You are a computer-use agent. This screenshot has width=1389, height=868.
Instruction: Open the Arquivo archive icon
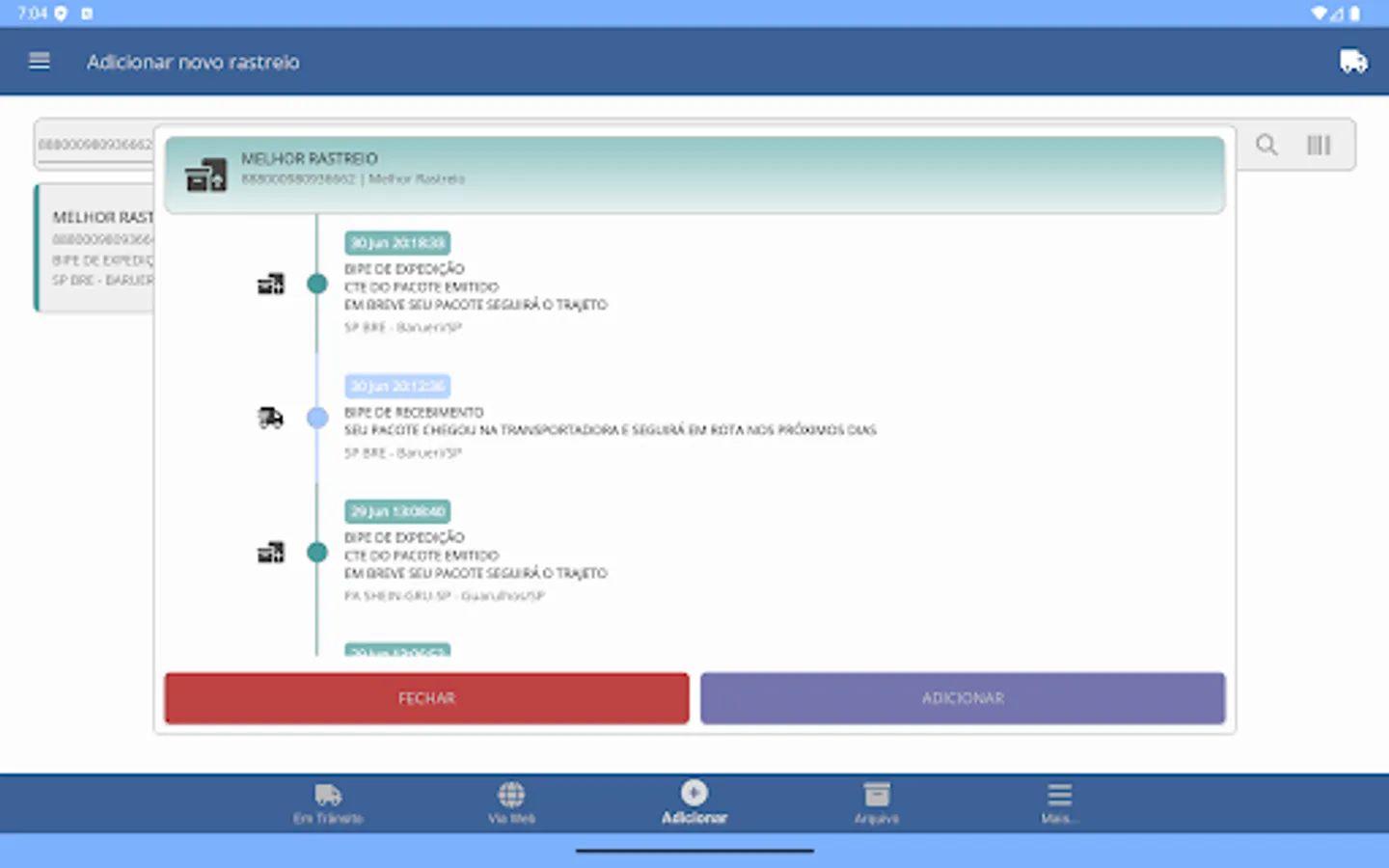pyautogui.click(x=876, y=794)
